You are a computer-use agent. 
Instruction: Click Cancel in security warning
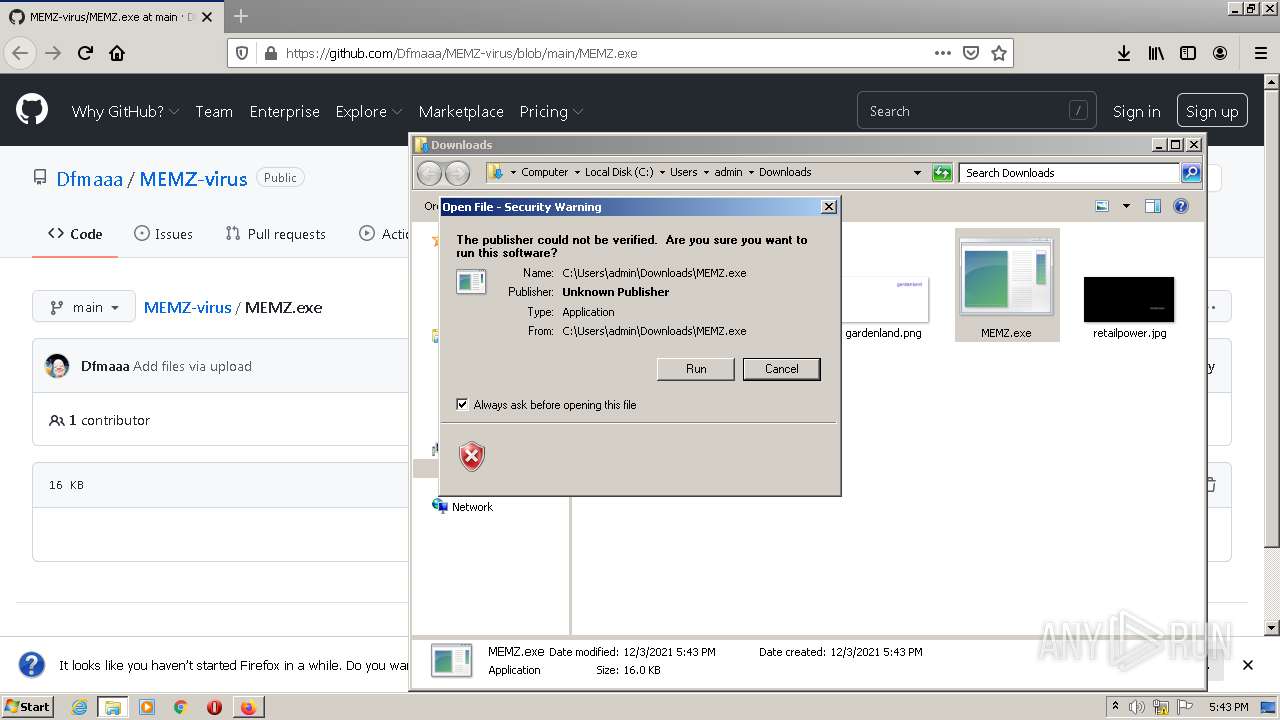point(782,369)
